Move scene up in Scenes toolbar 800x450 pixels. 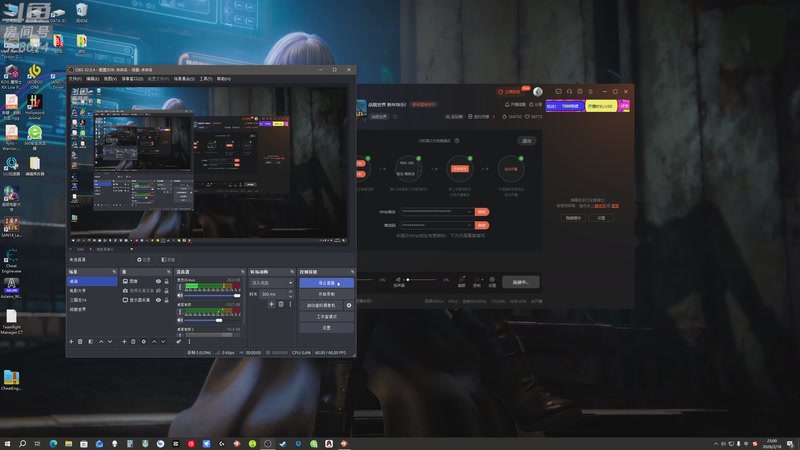coord(101,341)
